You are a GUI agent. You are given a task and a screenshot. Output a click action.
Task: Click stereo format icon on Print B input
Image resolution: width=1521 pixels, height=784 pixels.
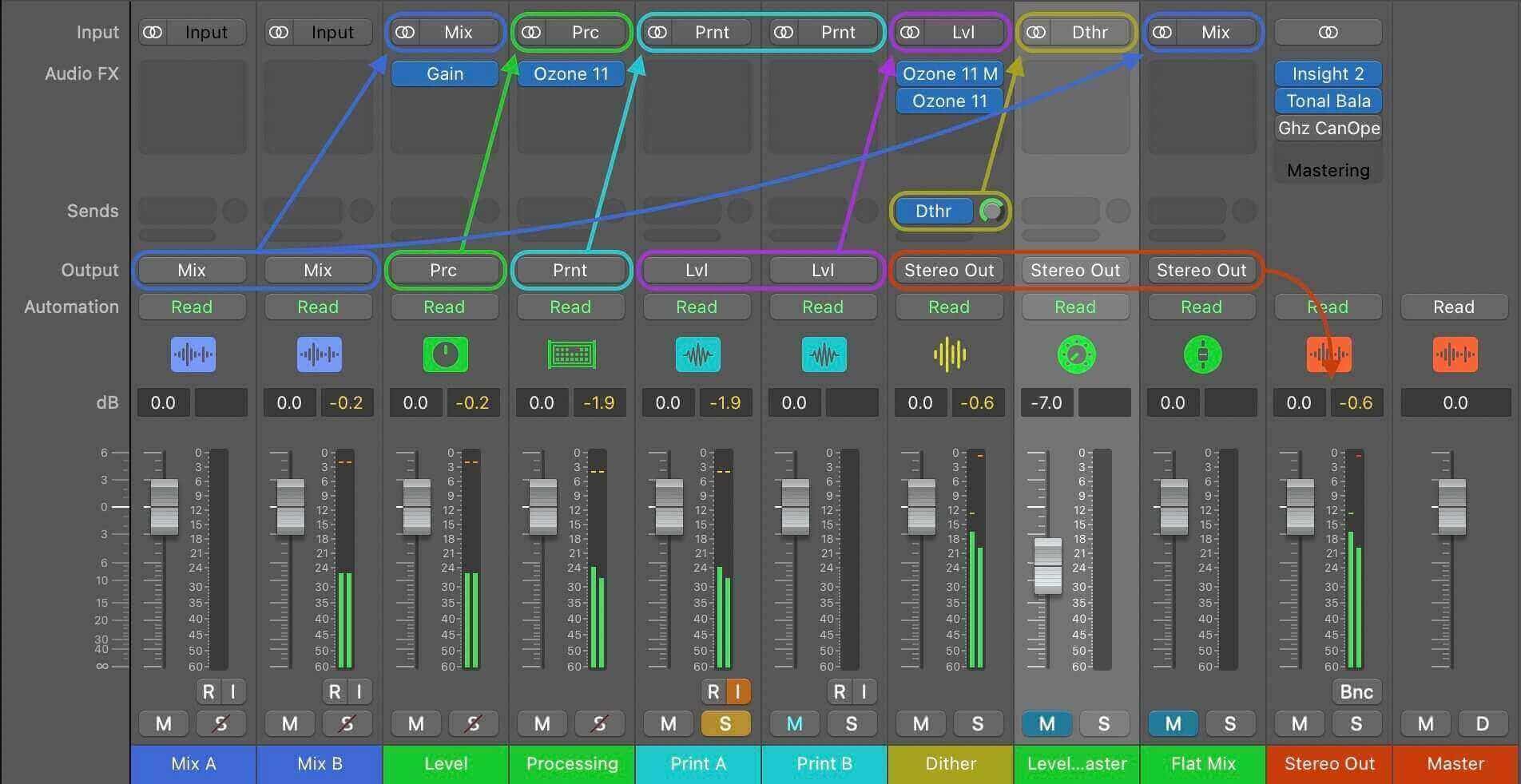click(784, 33)
